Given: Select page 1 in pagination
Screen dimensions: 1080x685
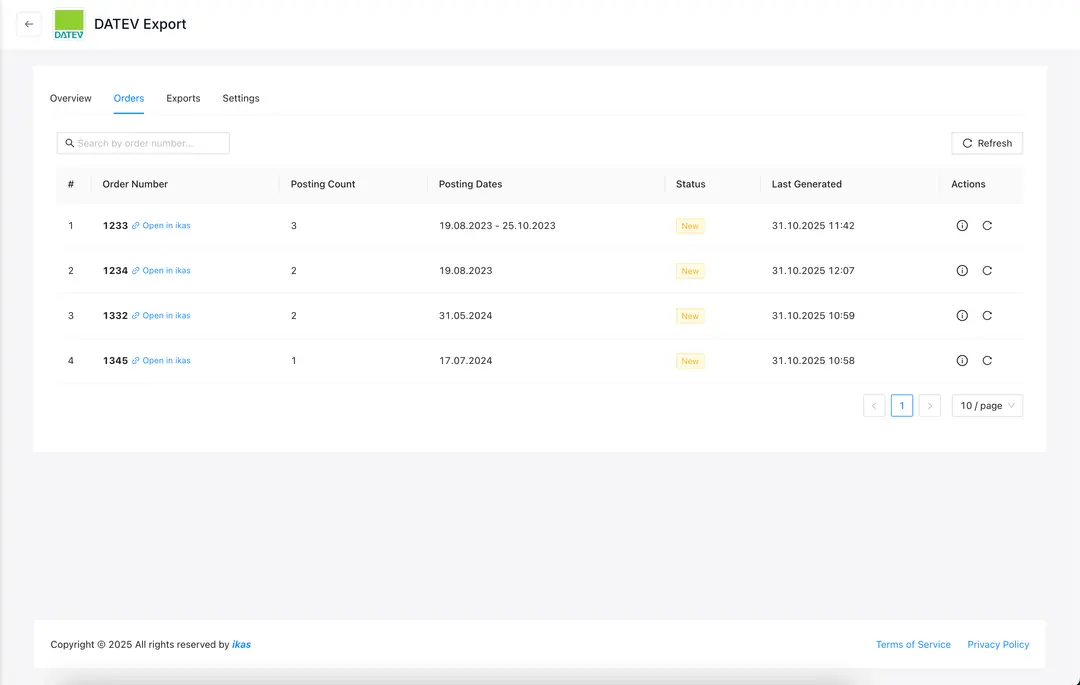Looking at the screenshot, I should coord(902,406).
